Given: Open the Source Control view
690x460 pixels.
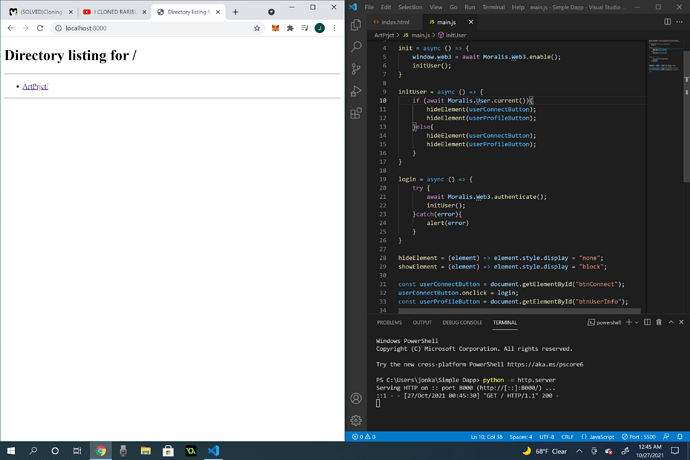Looking at the screenshot, I should [x=356, y=69].
